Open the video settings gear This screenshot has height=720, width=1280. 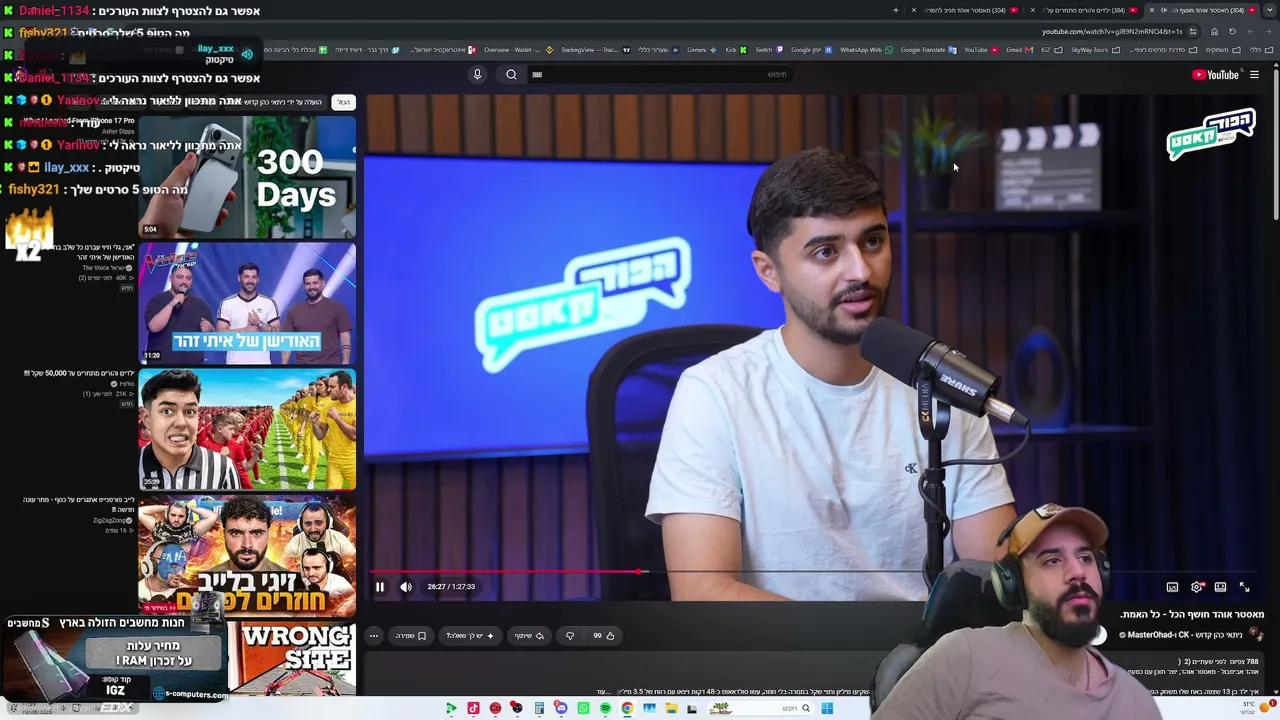(1197, 587)
